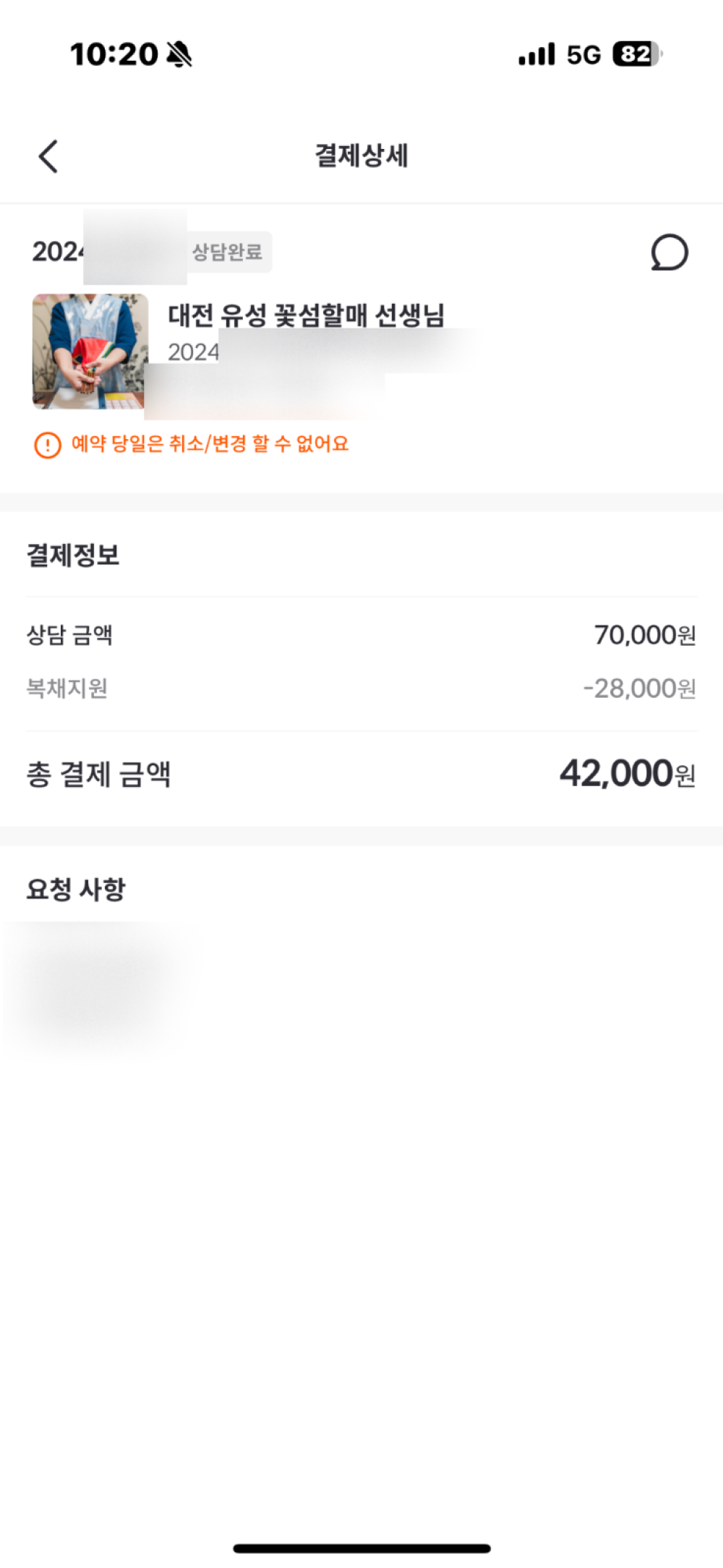This screenshot has width=723, height=1568.
Task: Open the chat speech bubble icon
Action: tap(669, 252)
